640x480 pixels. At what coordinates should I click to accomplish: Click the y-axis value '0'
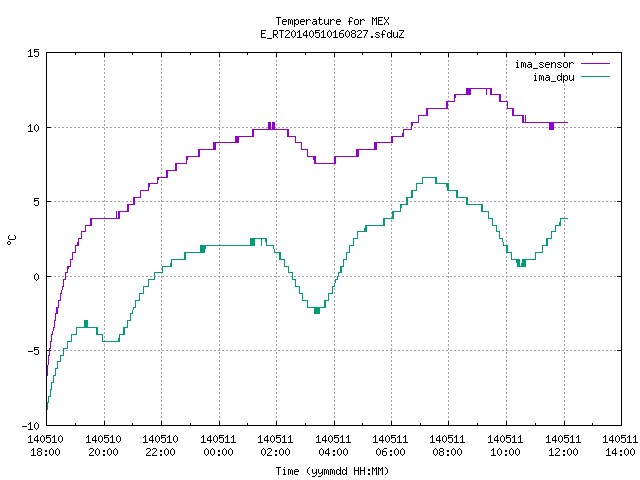(36, 277)
